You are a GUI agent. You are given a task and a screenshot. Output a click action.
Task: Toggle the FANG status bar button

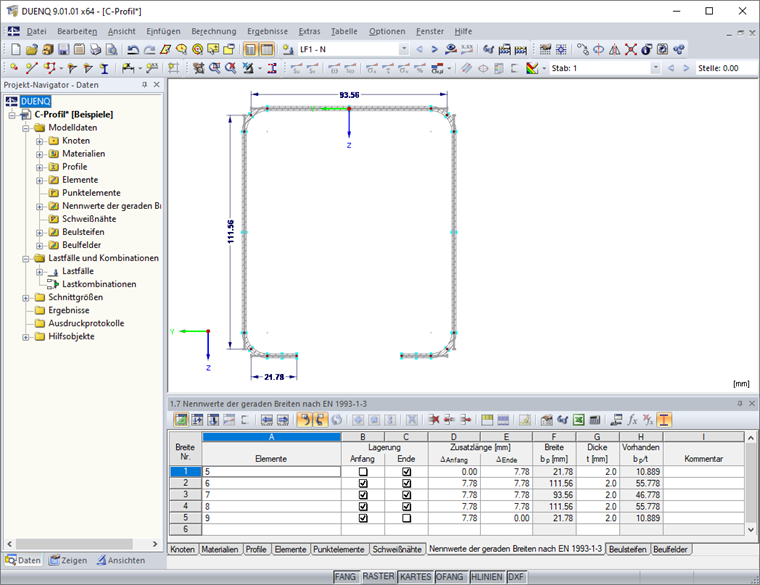tap(345, 577)
